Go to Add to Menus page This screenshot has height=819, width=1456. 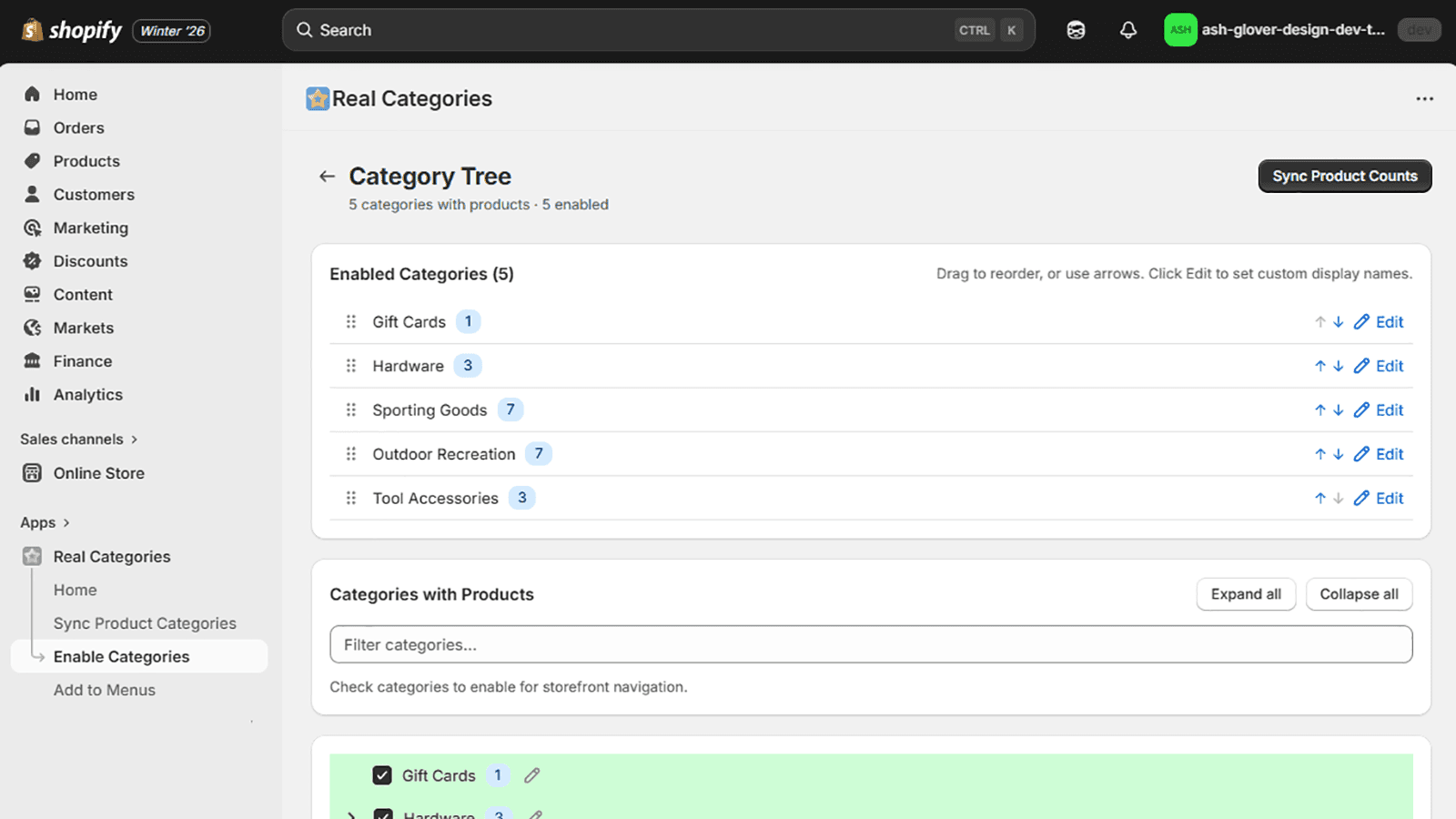(x=104, y=690)
